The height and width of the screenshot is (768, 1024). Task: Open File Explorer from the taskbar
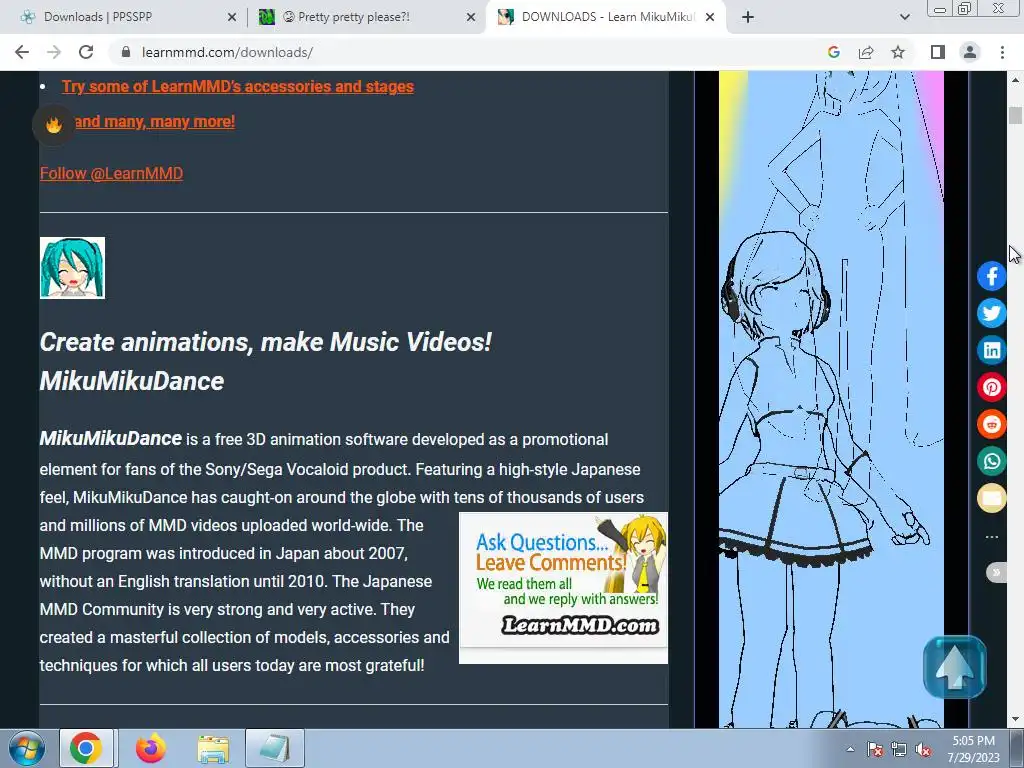click(213, 748)
